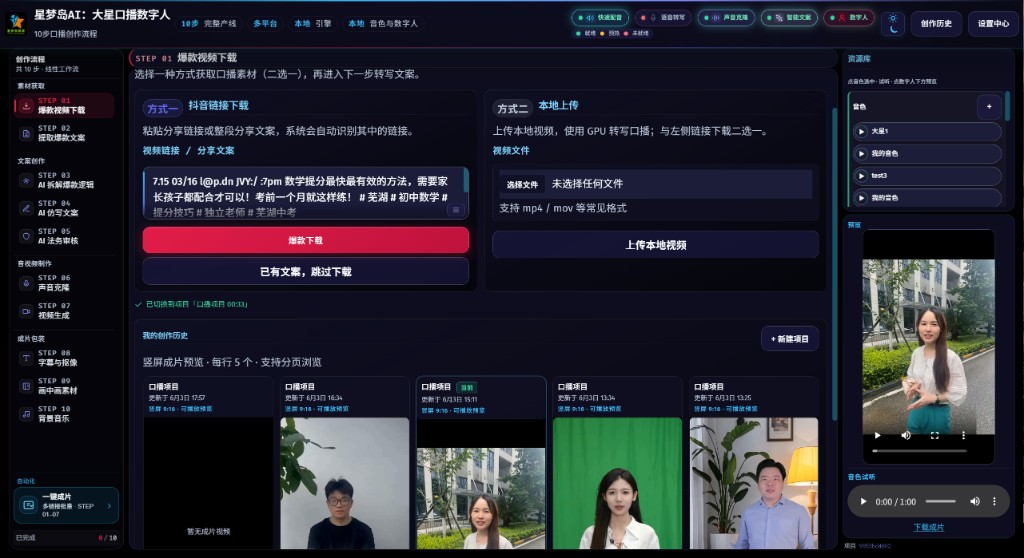Click the 一键成片 automation icon
1024x558 pixels.
point(29,505)
